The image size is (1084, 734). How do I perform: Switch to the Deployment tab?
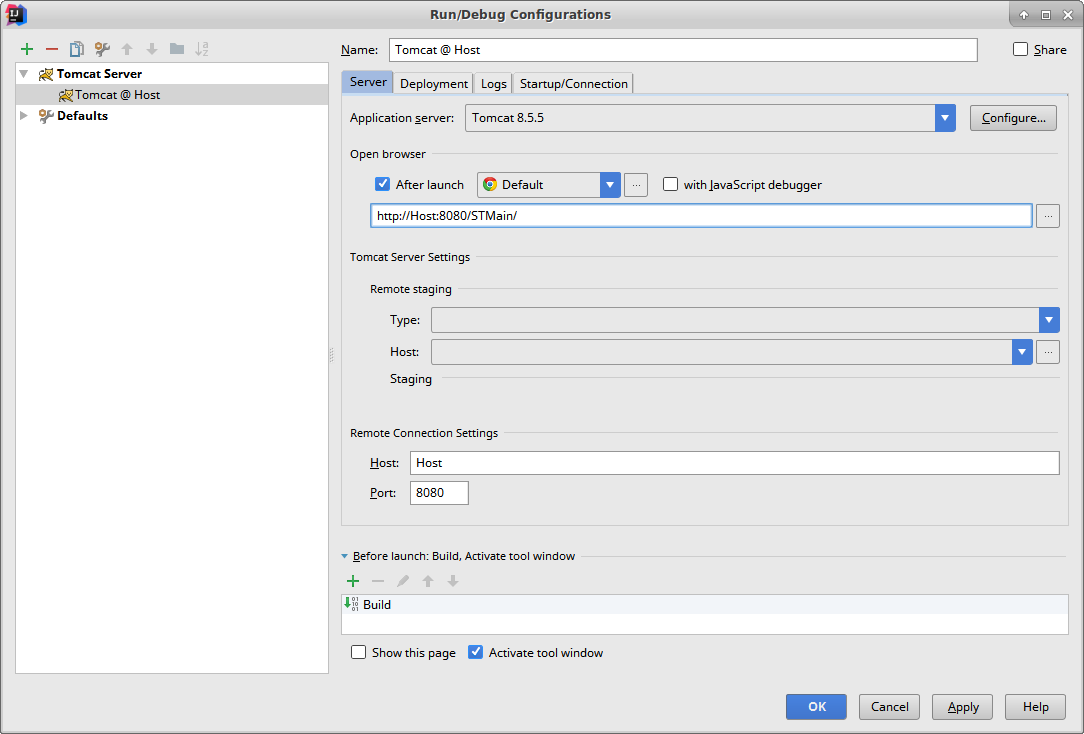coord(434,84)
